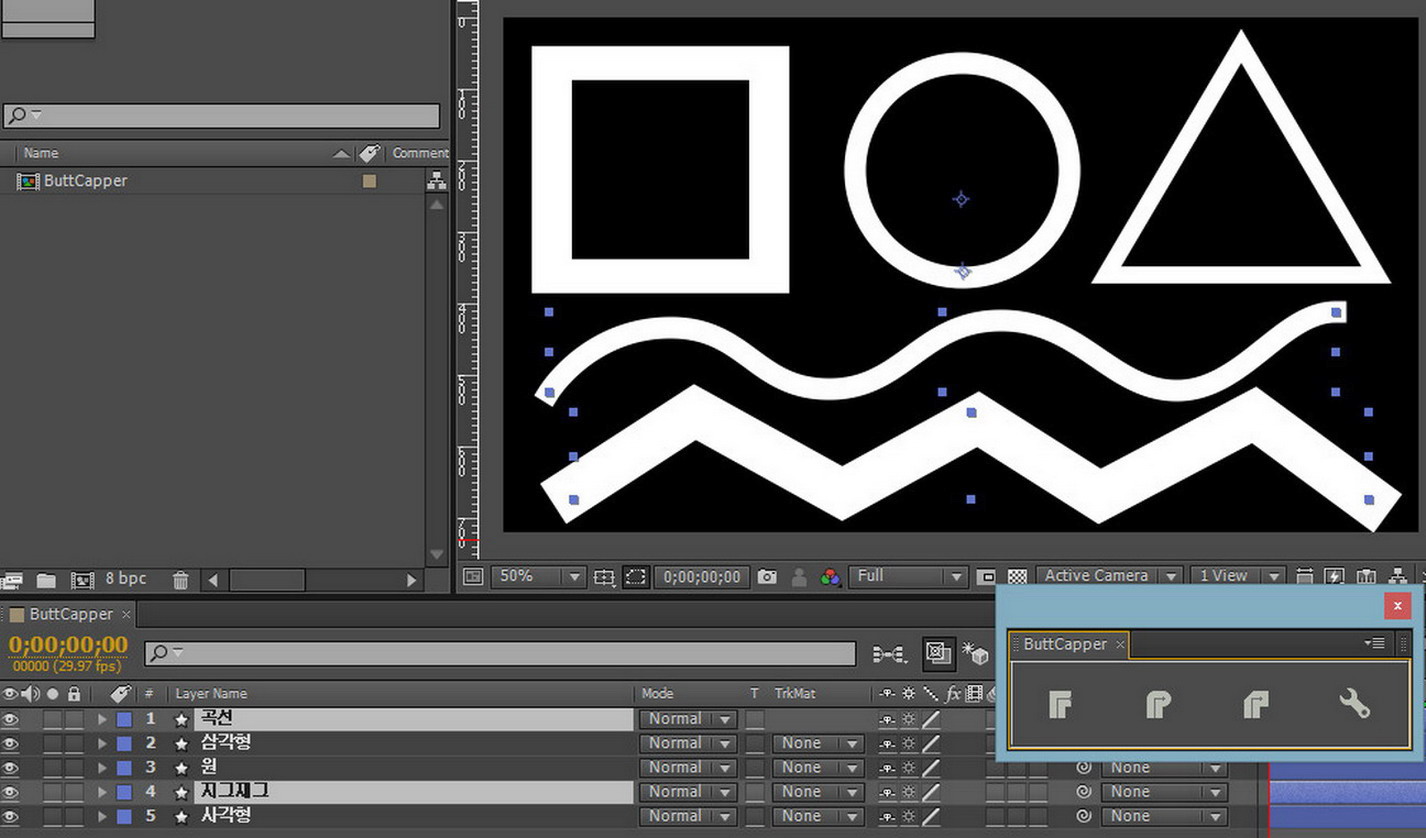Click the 8 bpc color depth button

[126, 579]
